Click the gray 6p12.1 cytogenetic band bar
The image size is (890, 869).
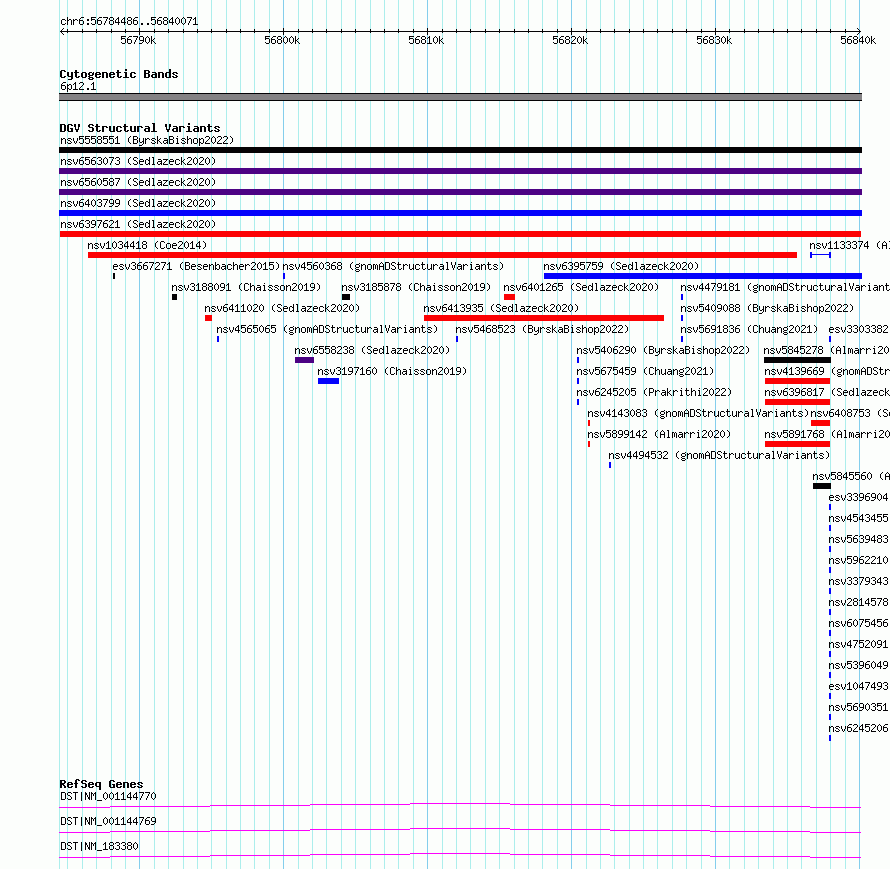(x=460, y=97)
